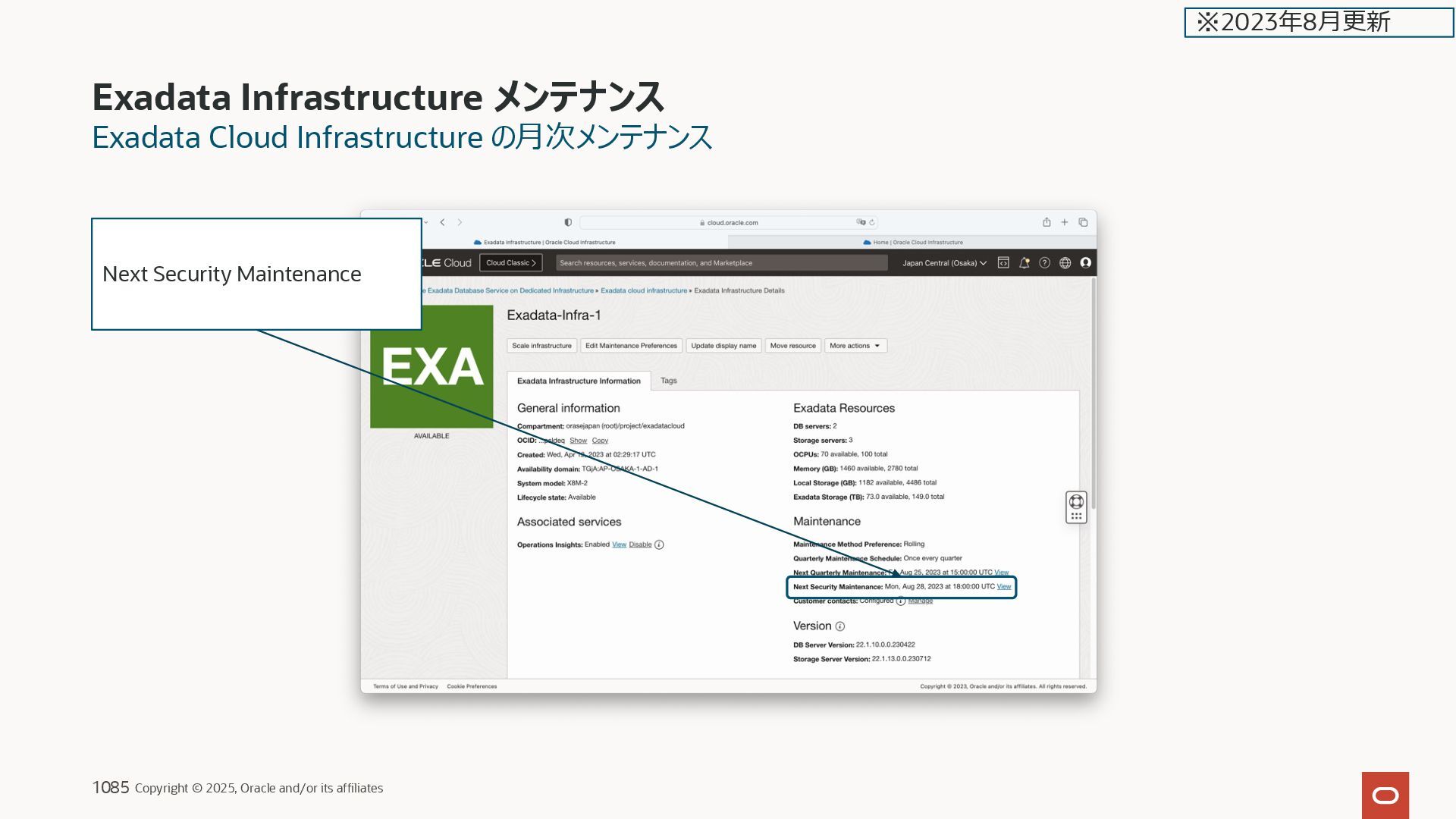This screenshot has width=1456, height=819.
Task: Click Disable link for Operations Insights
Action: (640, 544)
